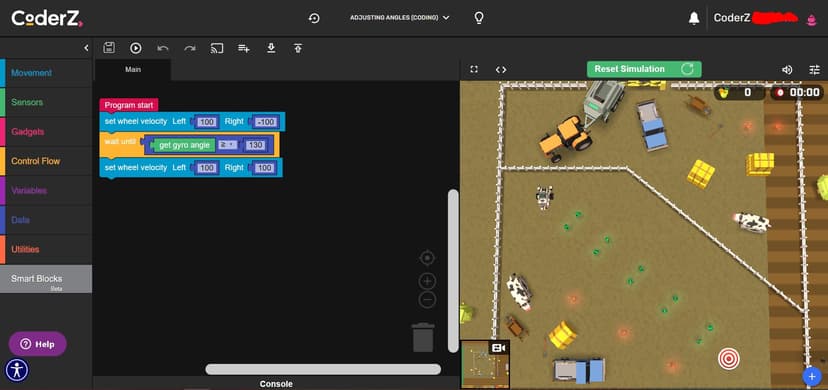
Task: Expand the Console panel
Action: 276,384
